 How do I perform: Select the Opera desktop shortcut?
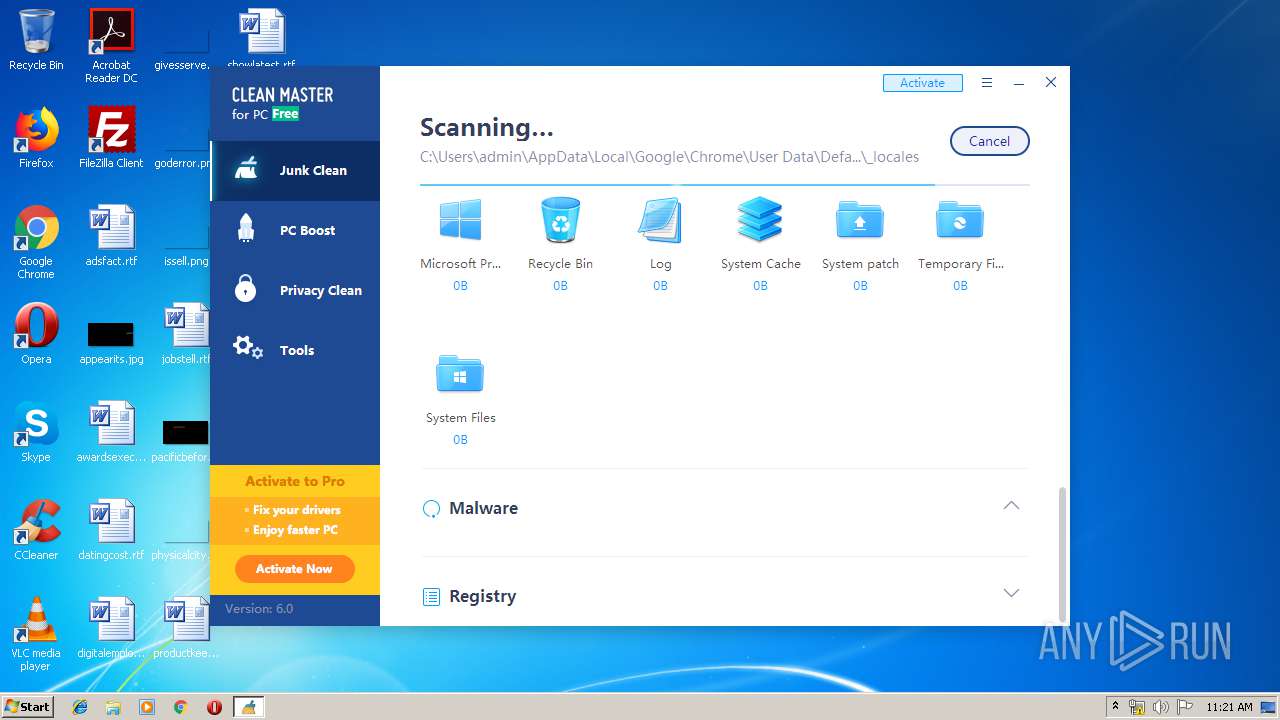(x=36, y=334)
